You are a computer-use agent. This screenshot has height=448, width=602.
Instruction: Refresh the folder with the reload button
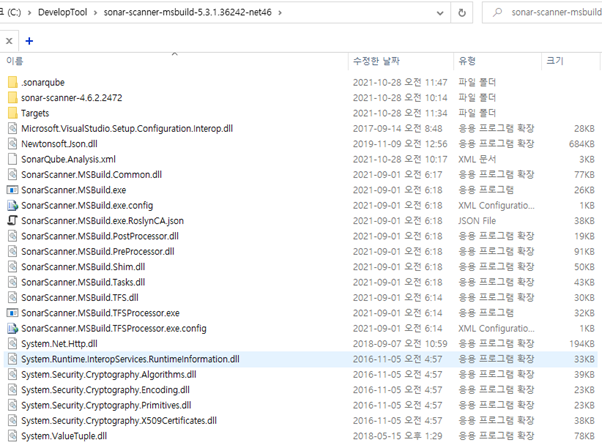[x=462, y=13]
